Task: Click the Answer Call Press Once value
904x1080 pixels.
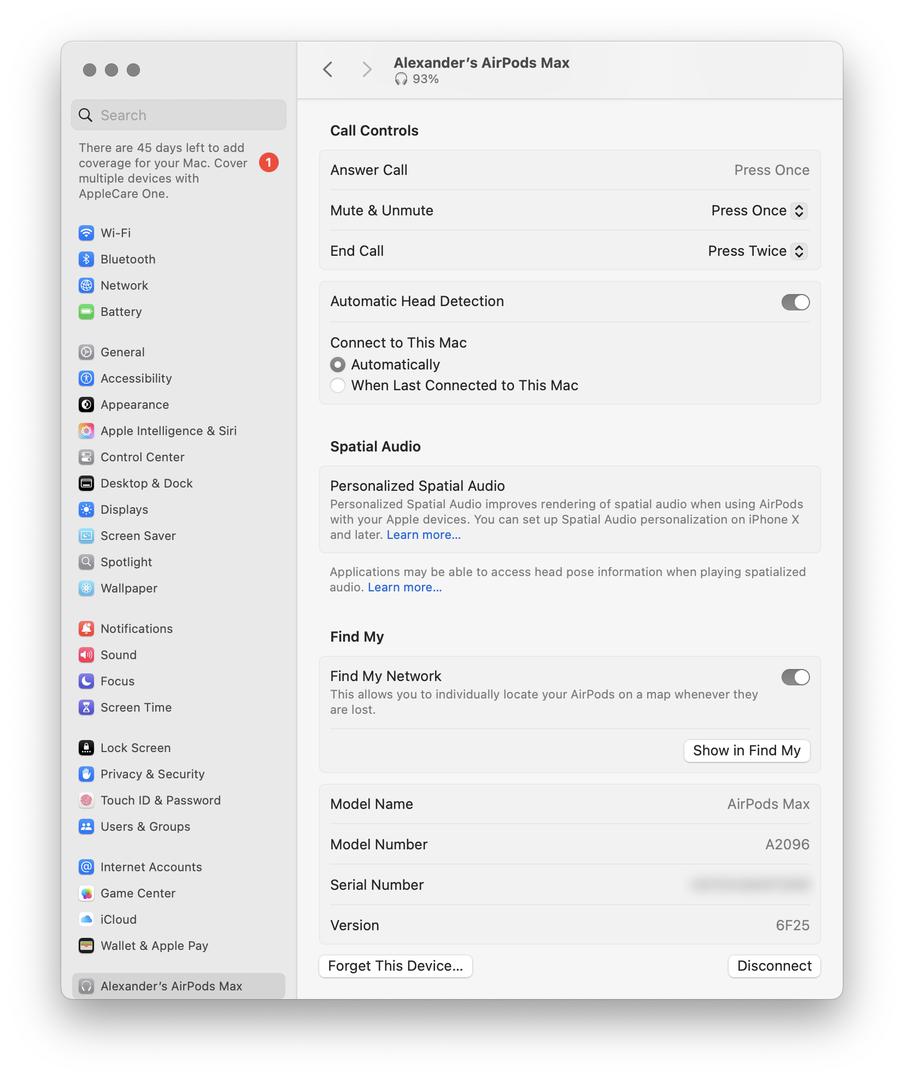Action: (772, 169)
